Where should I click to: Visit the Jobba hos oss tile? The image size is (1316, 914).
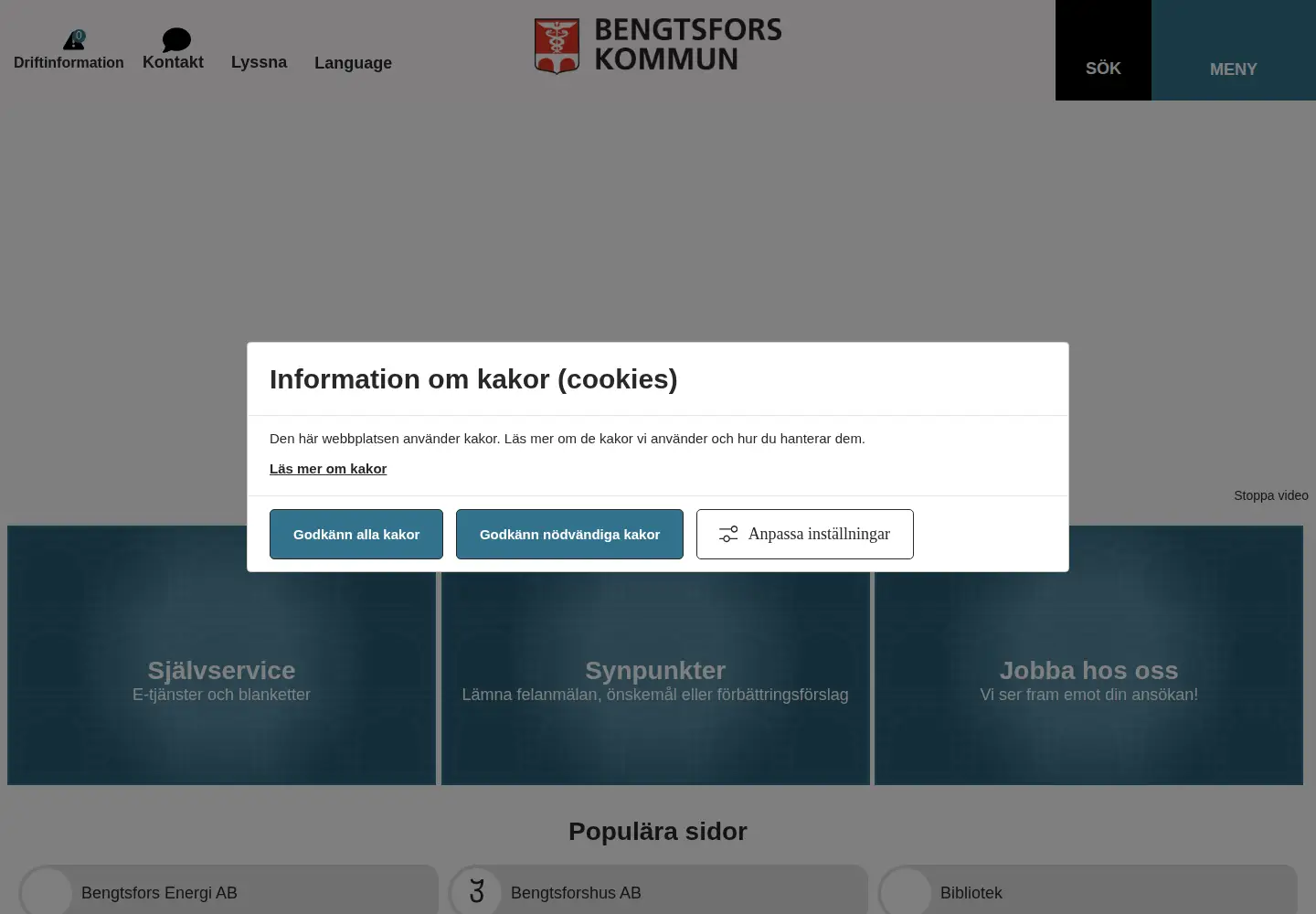click(1088, 655)
